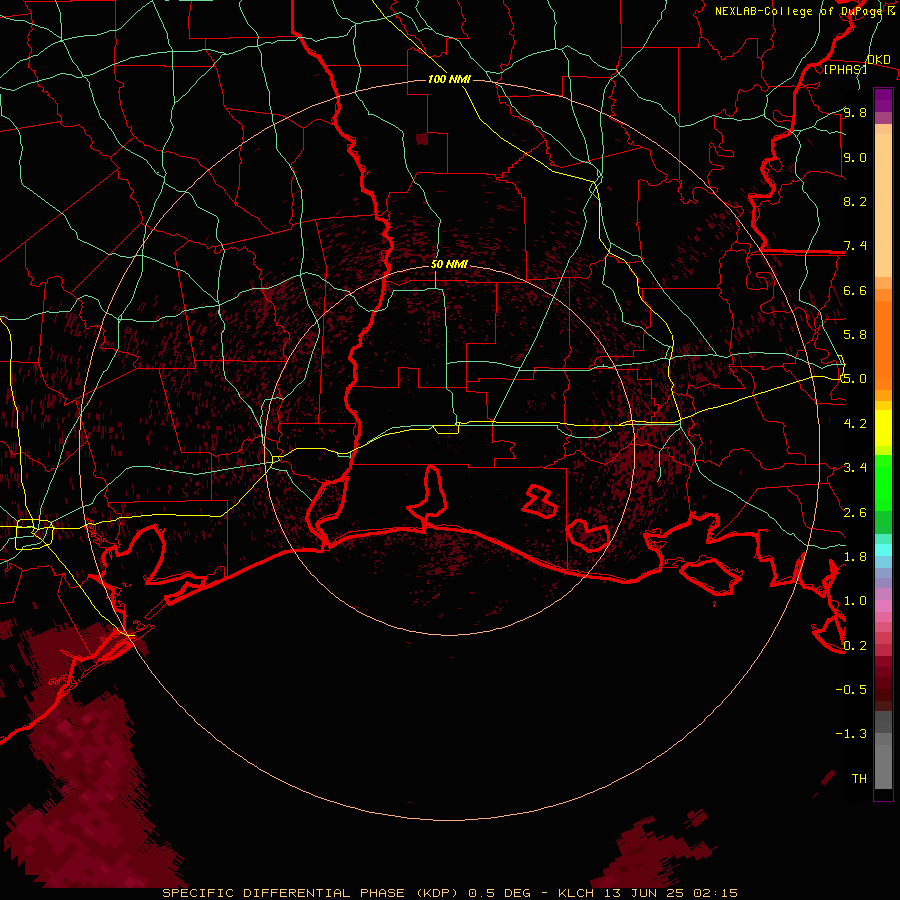
Task: Select the 5.0 value on the color scale
Action: pos(855,379)
